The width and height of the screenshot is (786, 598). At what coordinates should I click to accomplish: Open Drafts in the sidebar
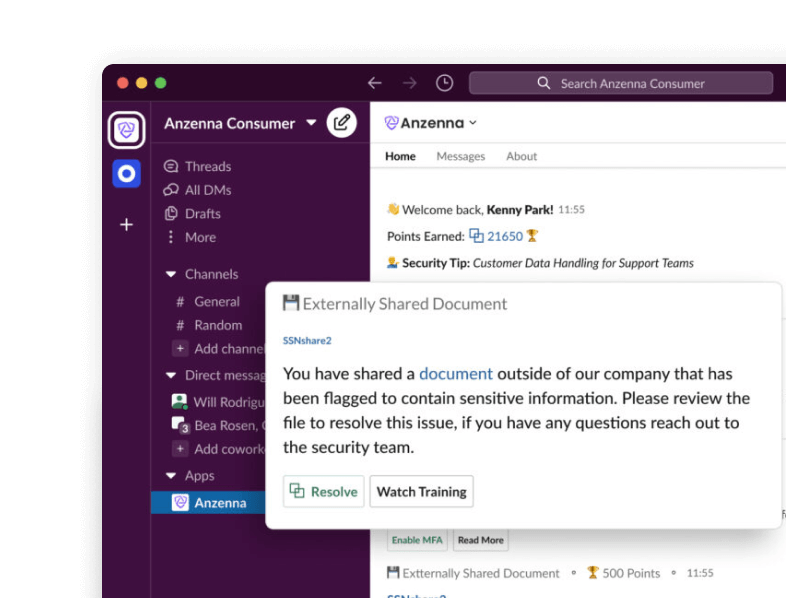202,214
